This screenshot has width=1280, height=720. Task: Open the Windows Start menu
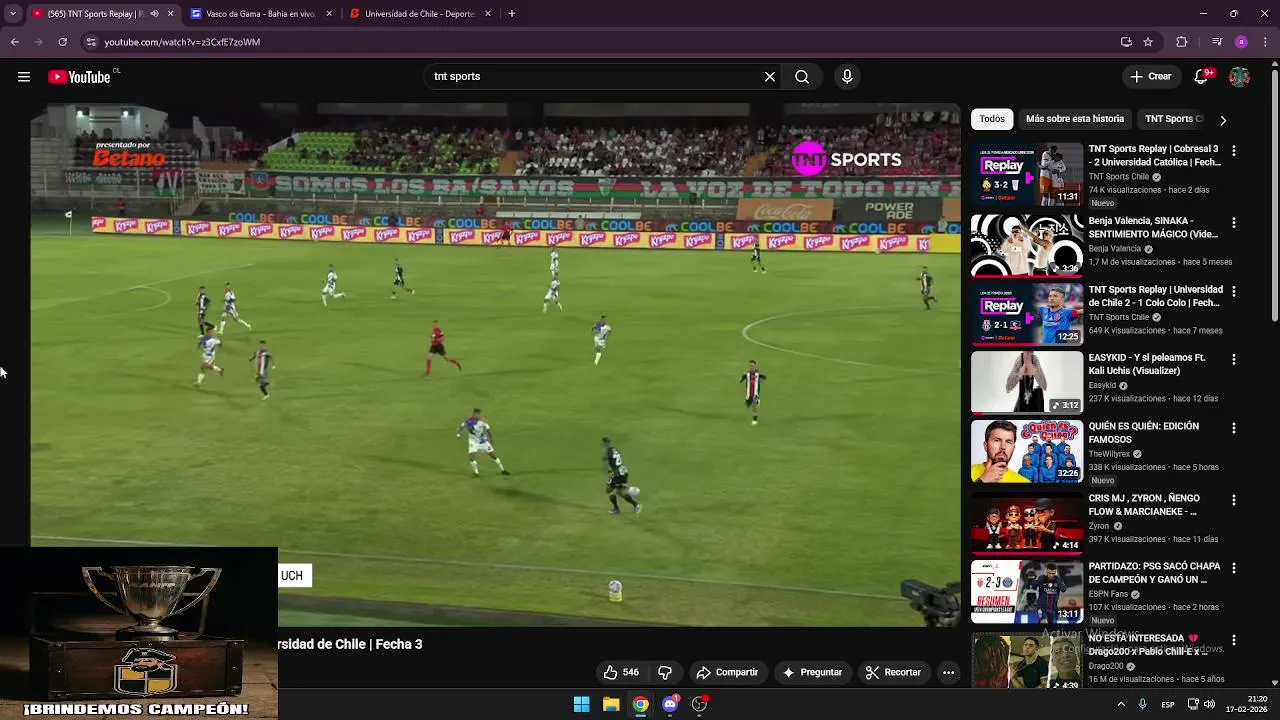point(581,704)
